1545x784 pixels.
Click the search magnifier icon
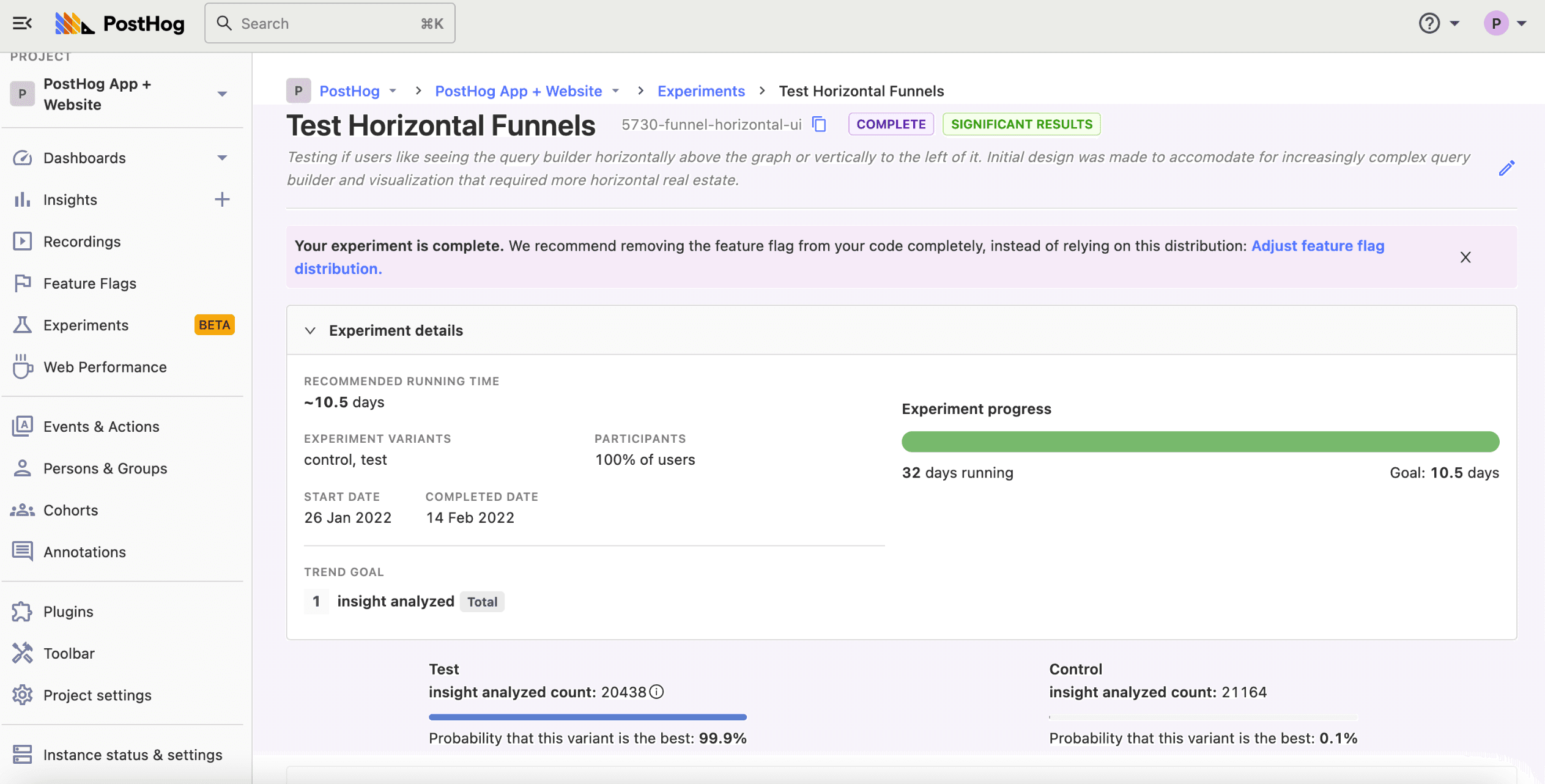pyautogui.click(x=224, y=23)
